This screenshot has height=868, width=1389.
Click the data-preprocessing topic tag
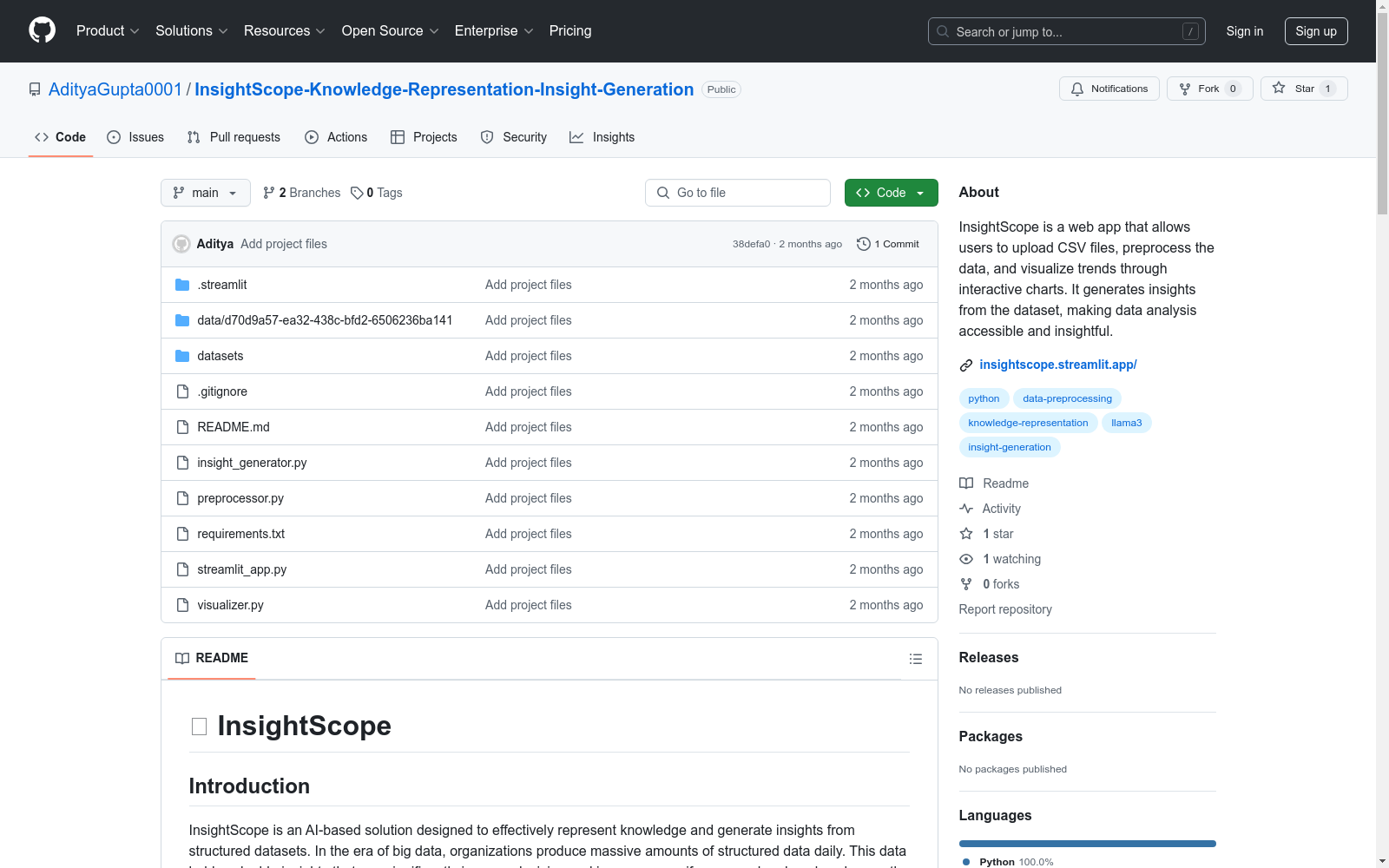1067,398
